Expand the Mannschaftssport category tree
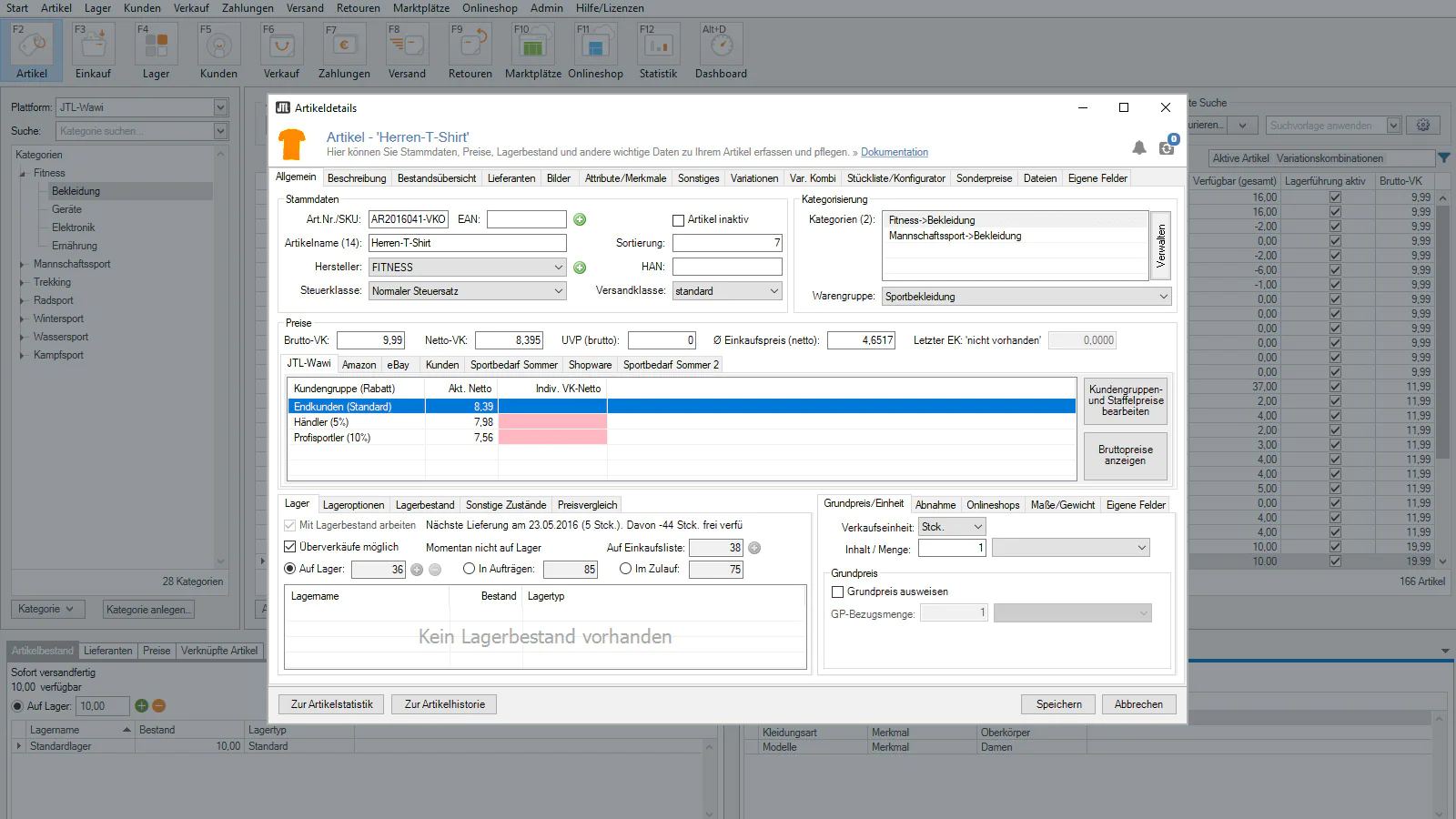 tap(23, 265)
